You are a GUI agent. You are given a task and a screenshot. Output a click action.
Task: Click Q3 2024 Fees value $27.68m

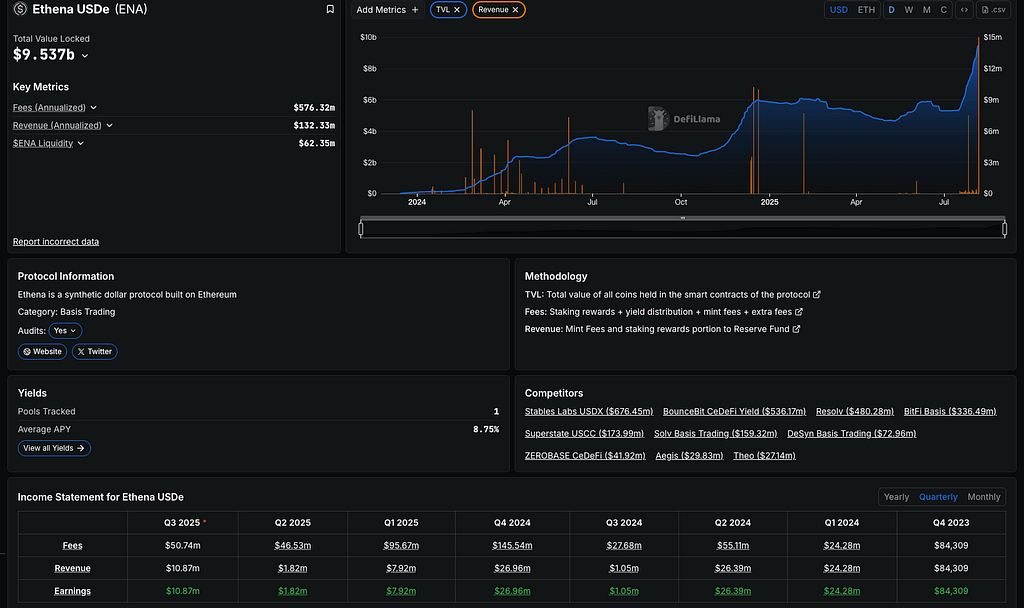(x=624, y=545)
